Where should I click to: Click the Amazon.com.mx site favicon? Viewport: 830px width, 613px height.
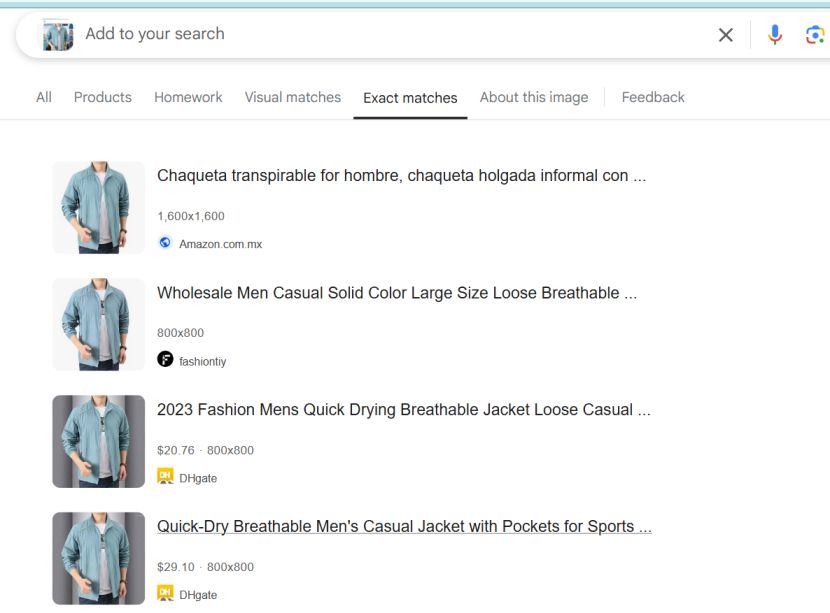coord(164,242)
